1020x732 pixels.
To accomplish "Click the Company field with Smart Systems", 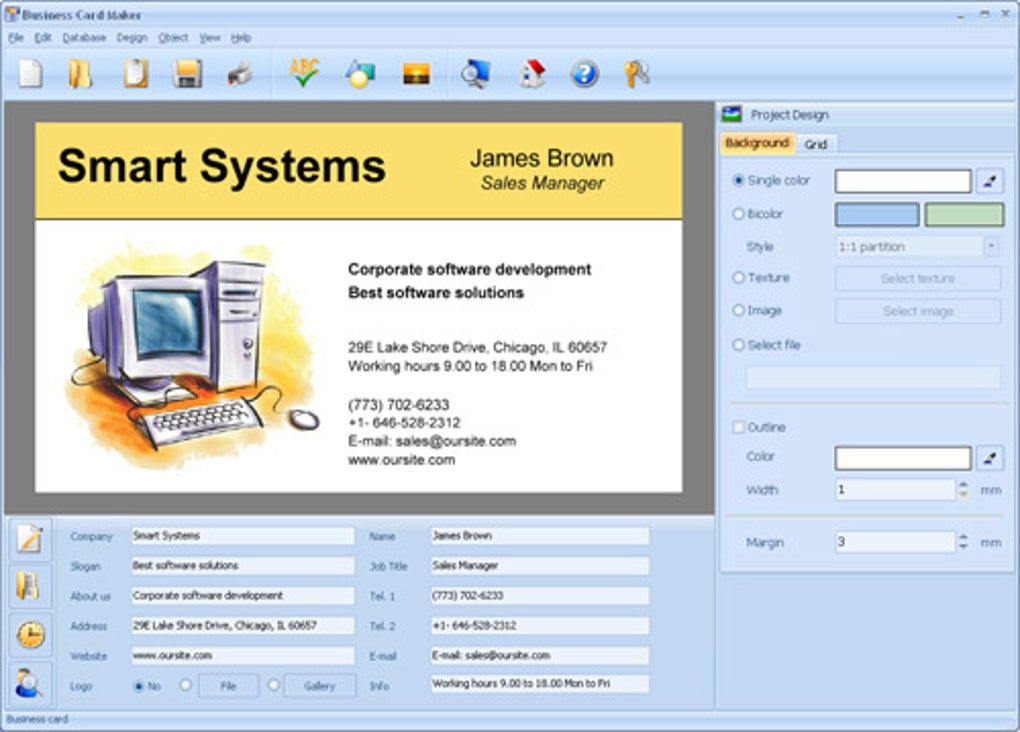I will pos(243,535).
